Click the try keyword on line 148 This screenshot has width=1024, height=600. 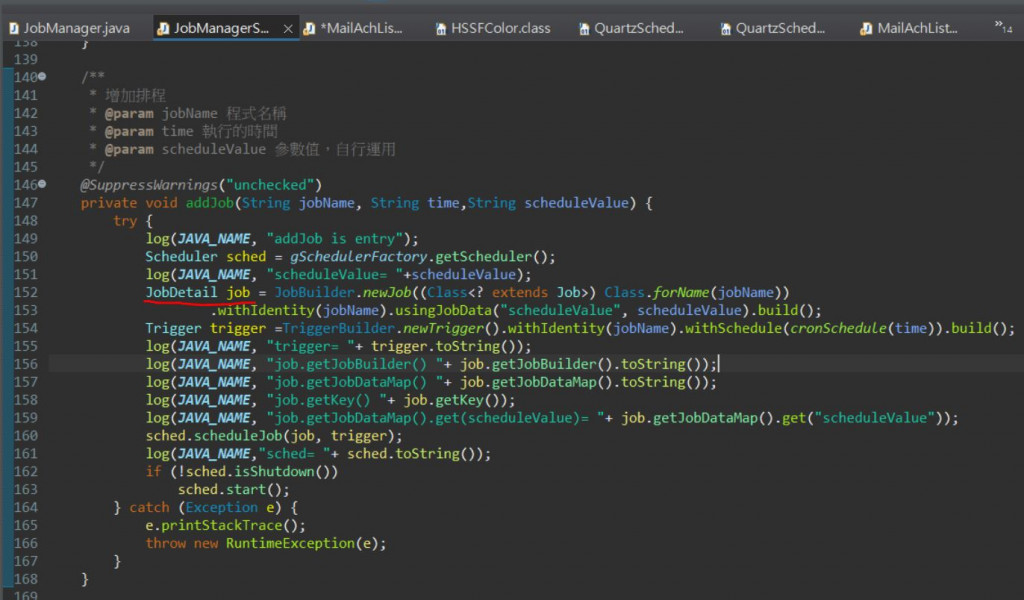(x=125, y=221)
